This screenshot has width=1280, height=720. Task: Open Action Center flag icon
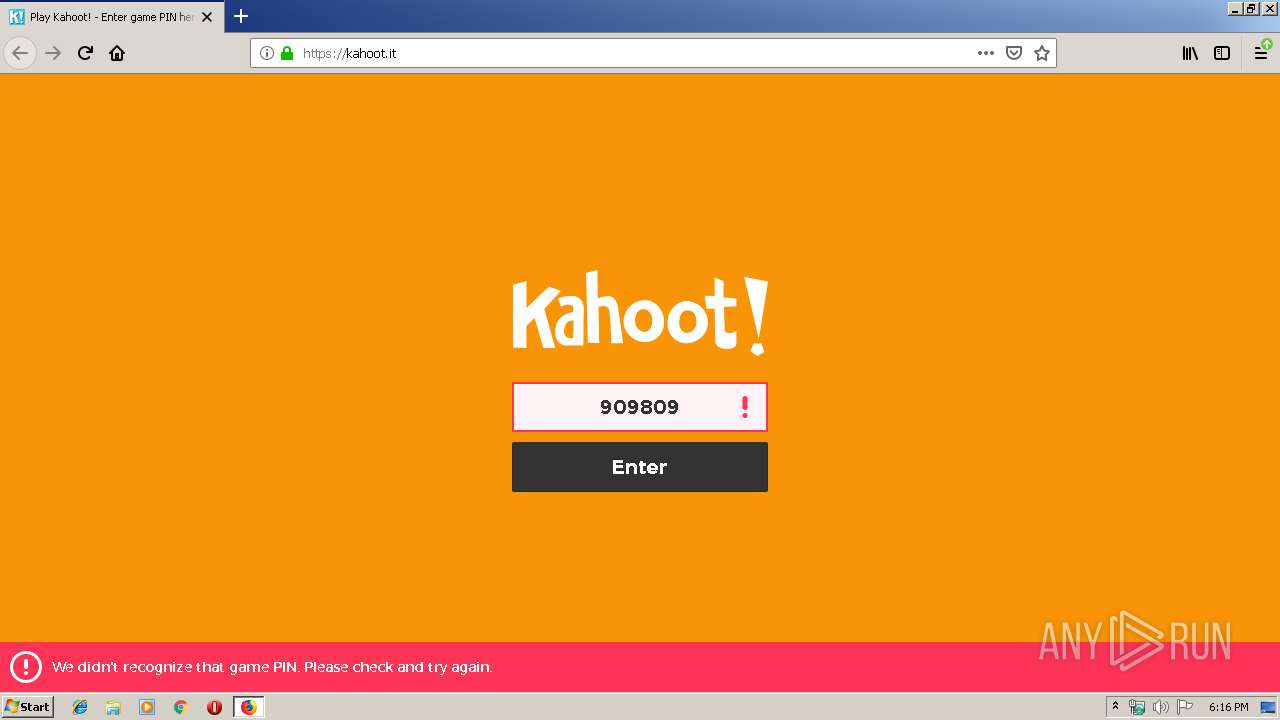[1185, 707]
